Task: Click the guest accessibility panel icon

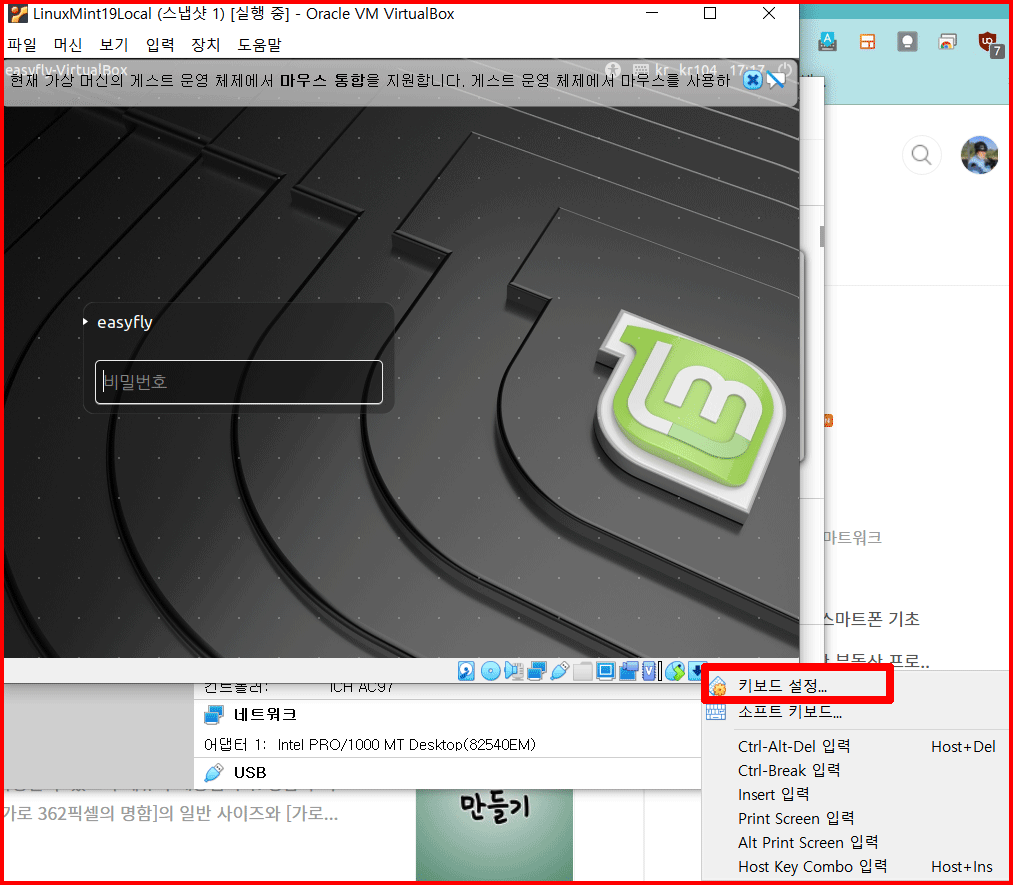Action: pyautogui.click(x=612, y=69)
